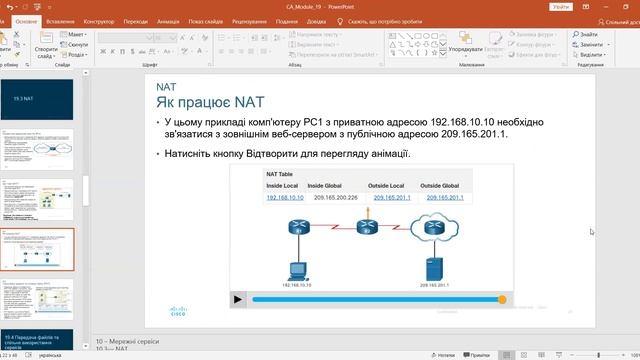This screenshot has width=640, height=360.
Task: Select the dark 19.4 slide thumbnail at the bottom
Action: (x=37, y=340)
